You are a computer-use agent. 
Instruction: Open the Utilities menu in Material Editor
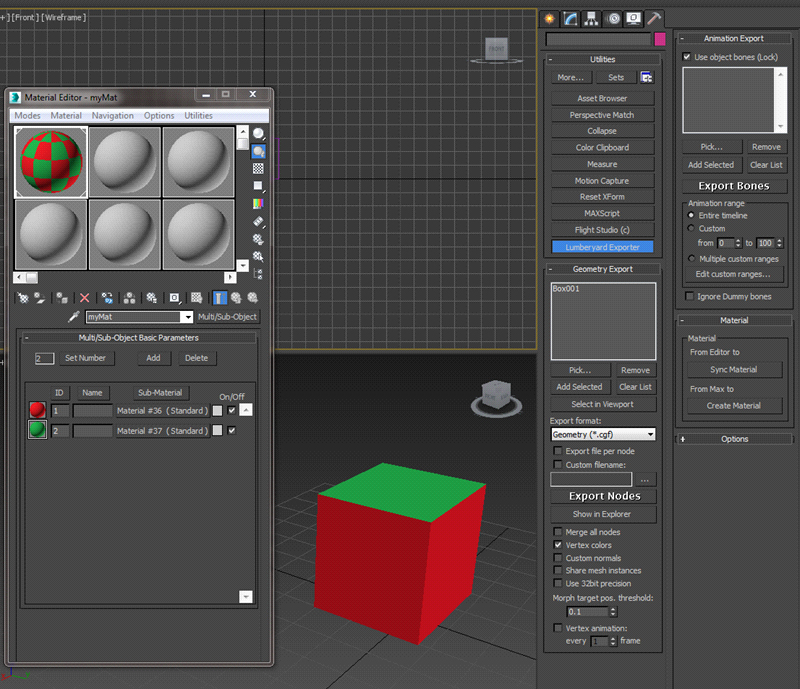click(x=198, y=116)
